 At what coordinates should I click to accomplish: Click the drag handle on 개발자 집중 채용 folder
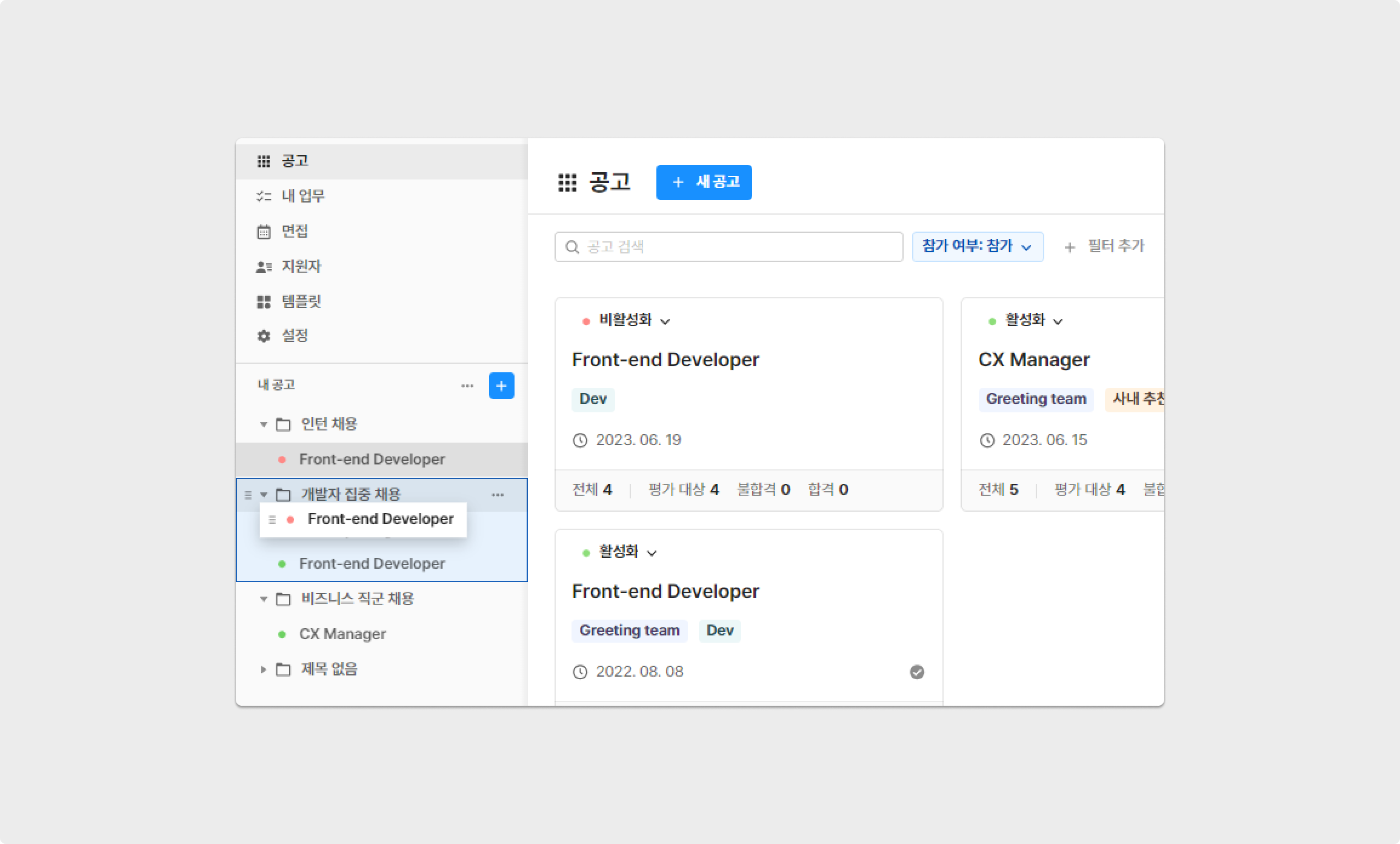point(248,495)
